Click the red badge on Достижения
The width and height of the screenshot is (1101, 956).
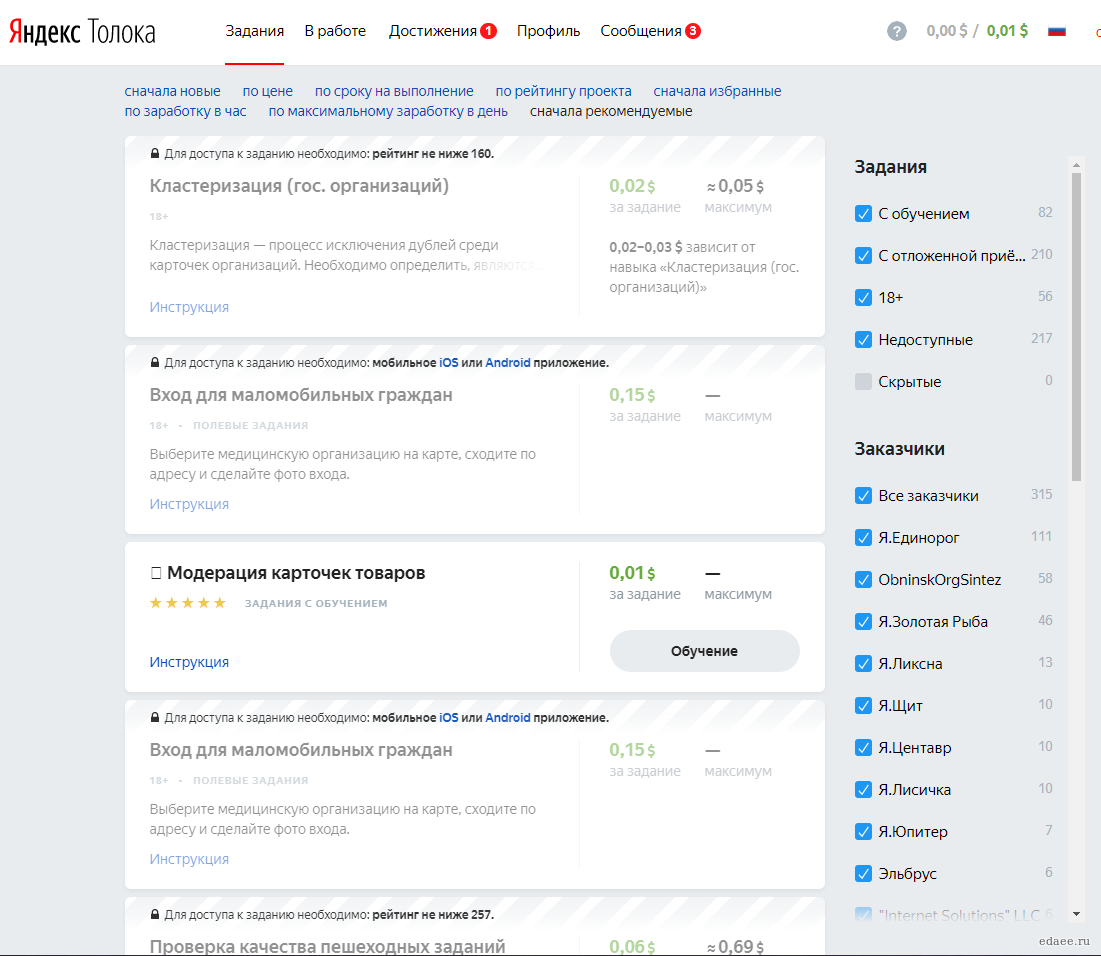pyautogui.click(x=488, y=31)
